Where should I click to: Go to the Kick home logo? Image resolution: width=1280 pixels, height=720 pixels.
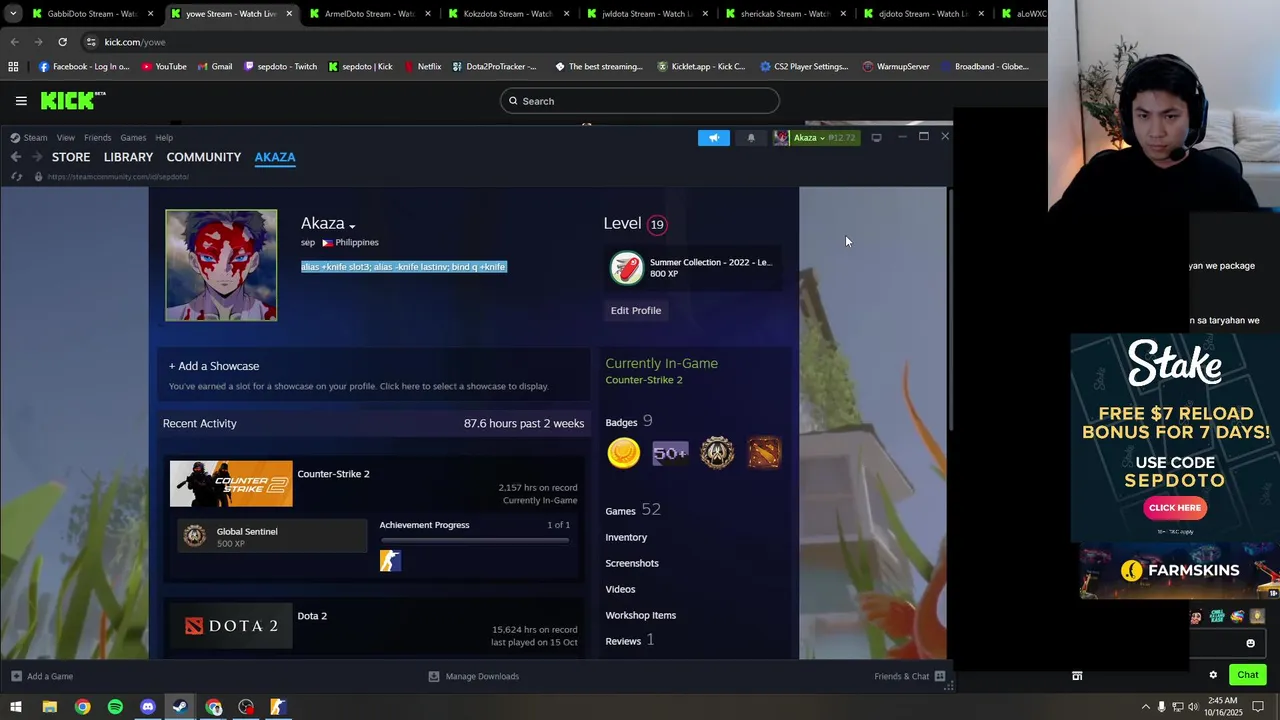click(x=73, y=100)
